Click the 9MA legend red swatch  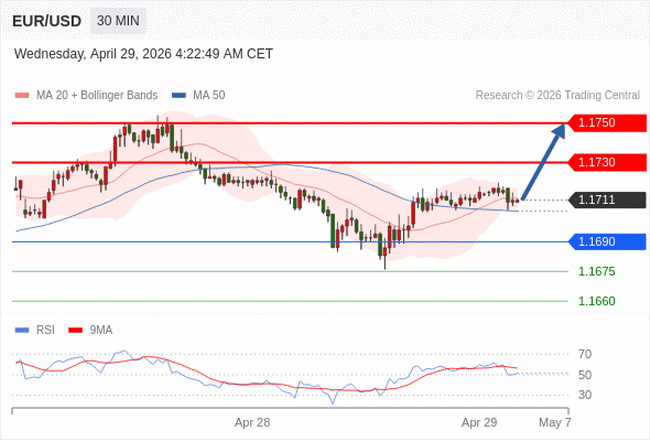75,330
